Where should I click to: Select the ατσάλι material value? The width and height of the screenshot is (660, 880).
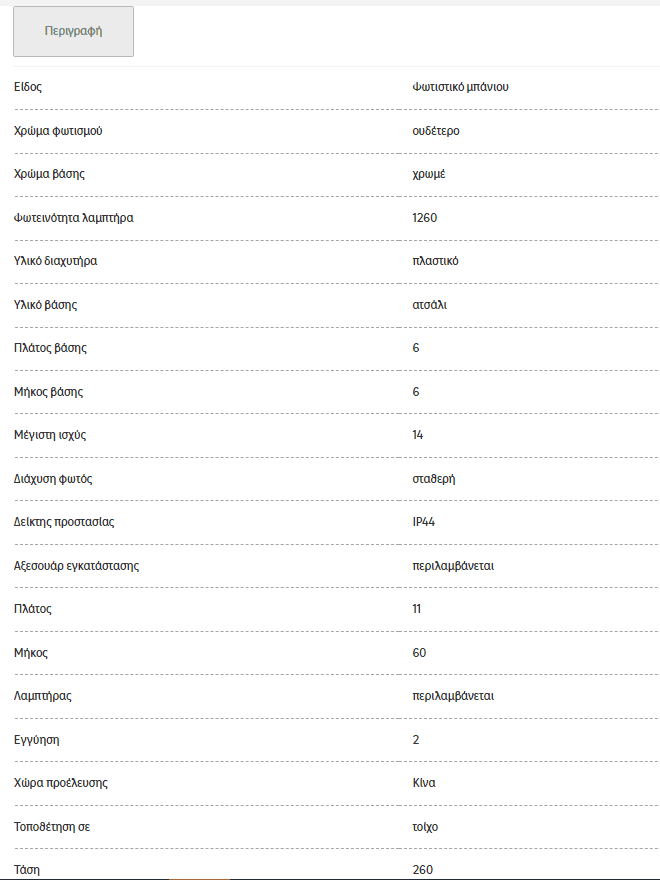click(x=429, y=305)
